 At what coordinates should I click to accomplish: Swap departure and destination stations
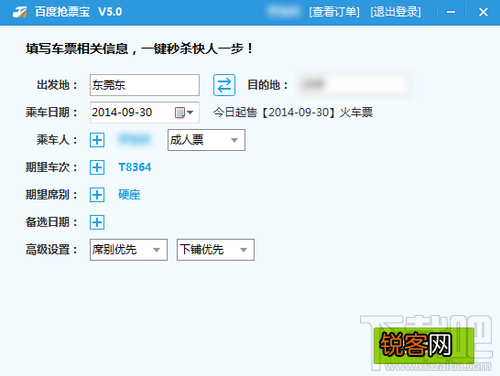coord(224,85)
